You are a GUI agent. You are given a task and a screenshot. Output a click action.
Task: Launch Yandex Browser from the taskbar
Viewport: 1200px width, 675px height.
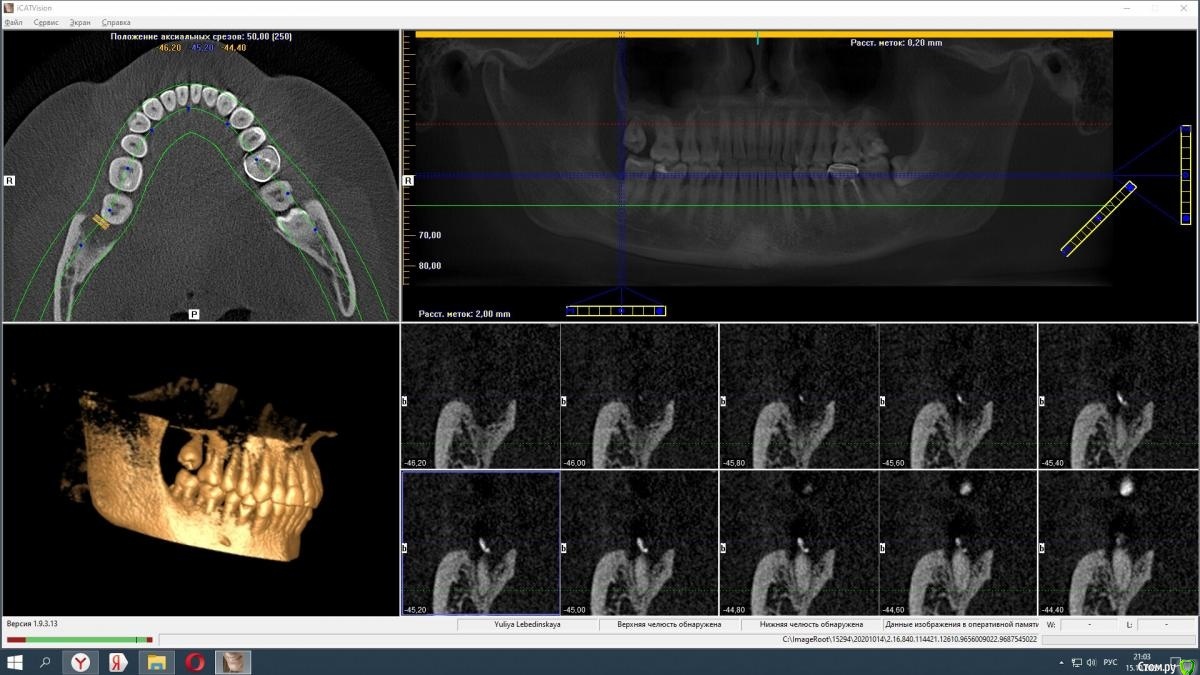click(x=80, y=662)
